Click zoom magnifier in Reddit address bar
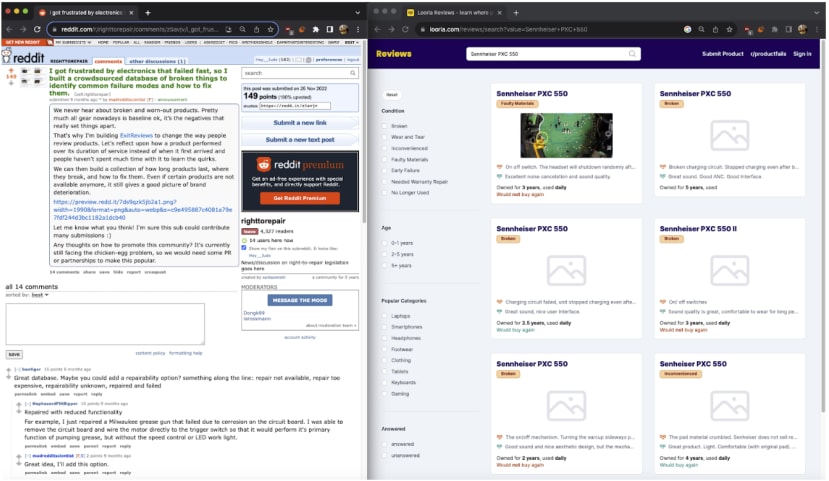The height and width of the screenshot is (481, 829). point(242,29)
